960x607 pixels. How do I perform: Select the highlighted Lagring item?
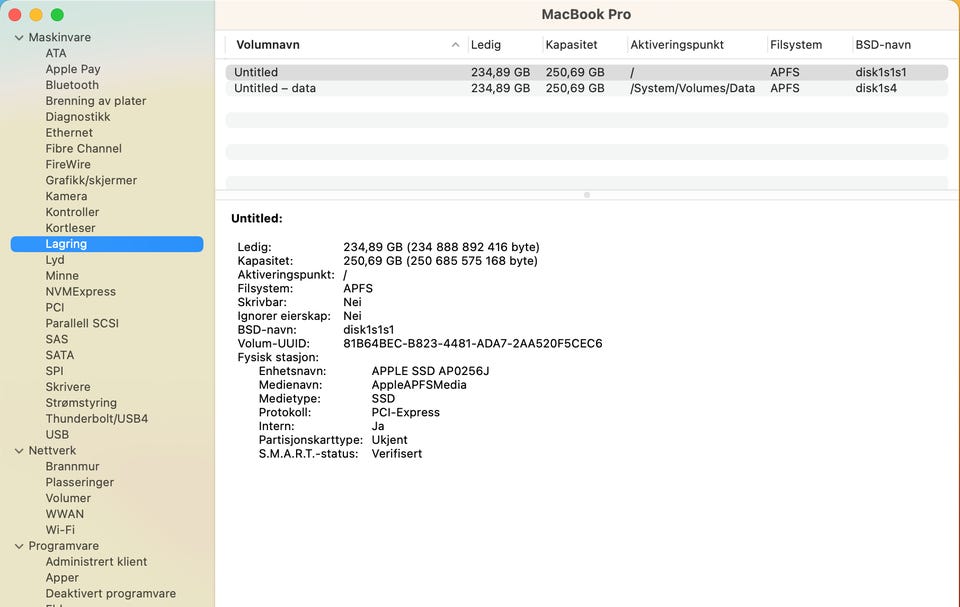tap(107, 244)
